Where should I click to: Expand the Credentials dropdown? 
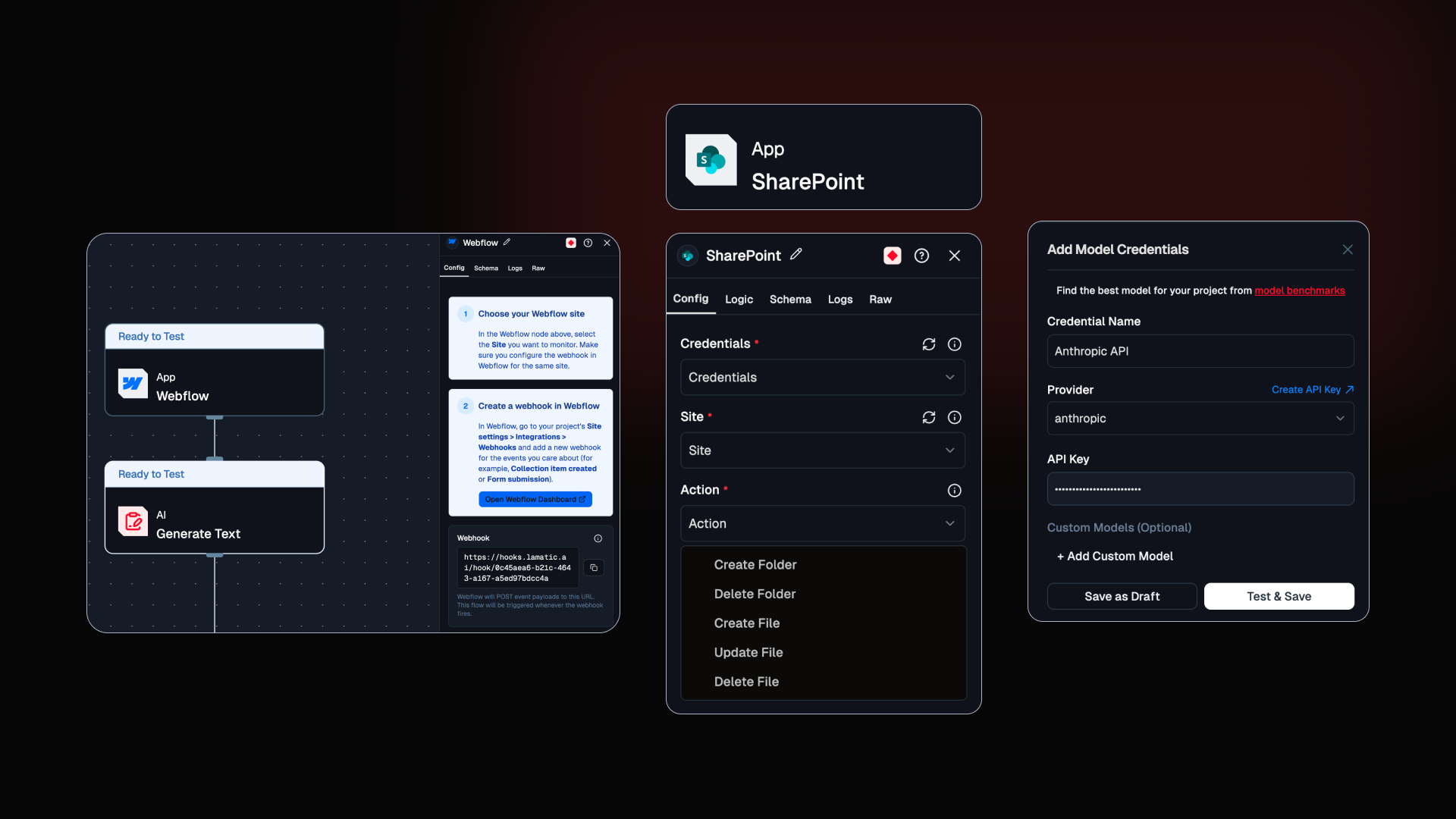click(822, 377)
